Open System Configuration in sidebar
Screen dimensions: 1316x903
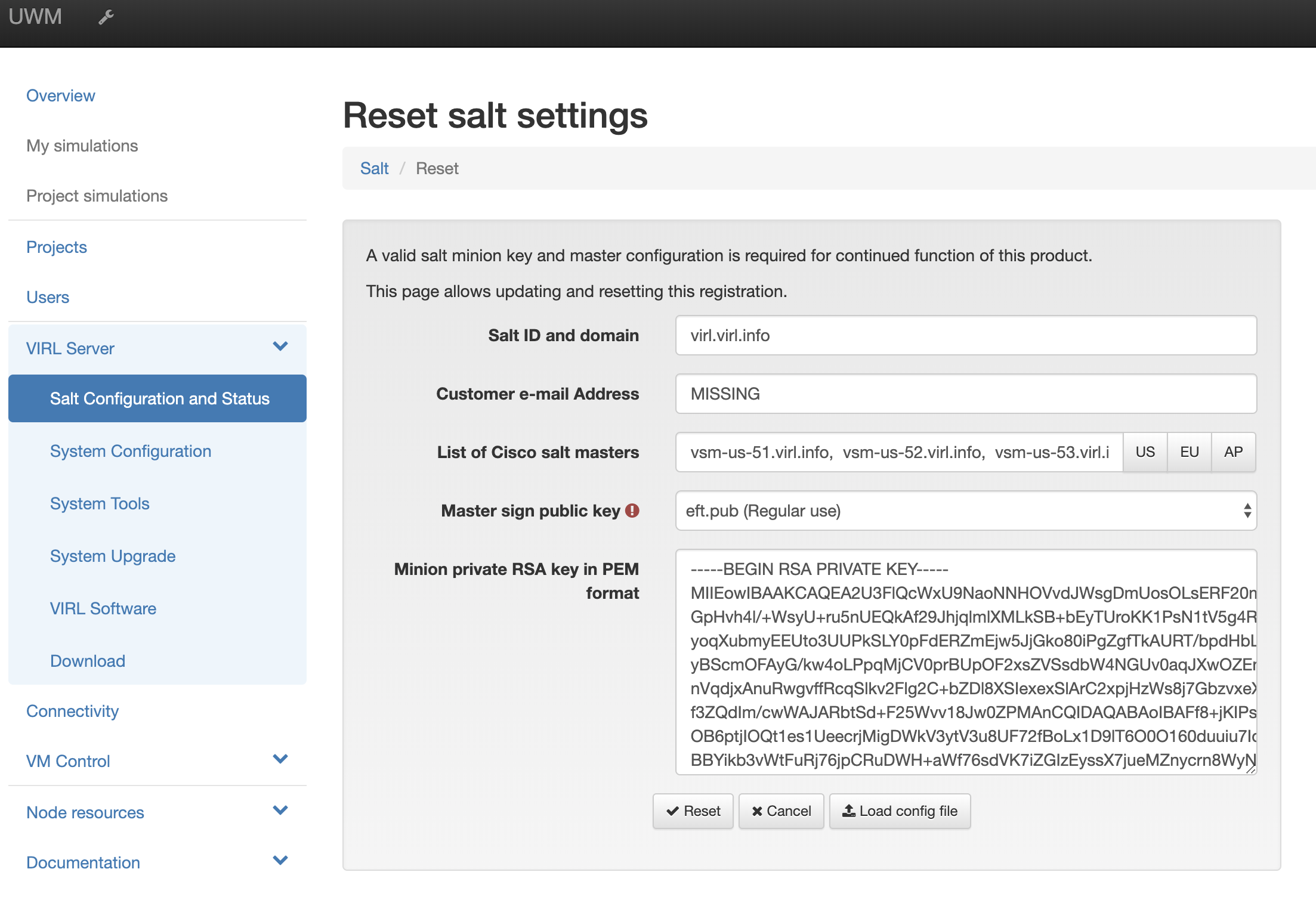coord(131,451)
